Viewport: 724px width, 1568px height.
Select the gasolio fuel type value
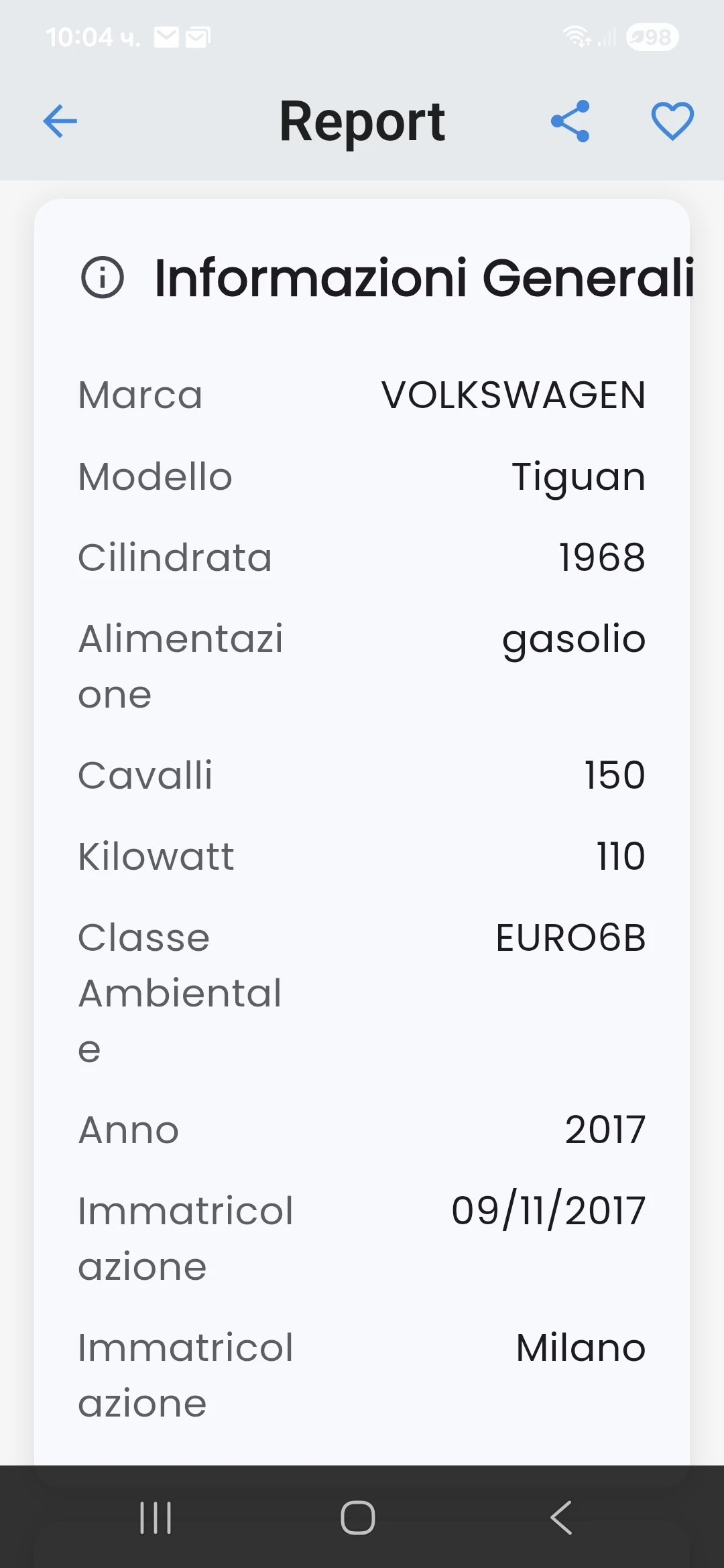tap(574, 639)
